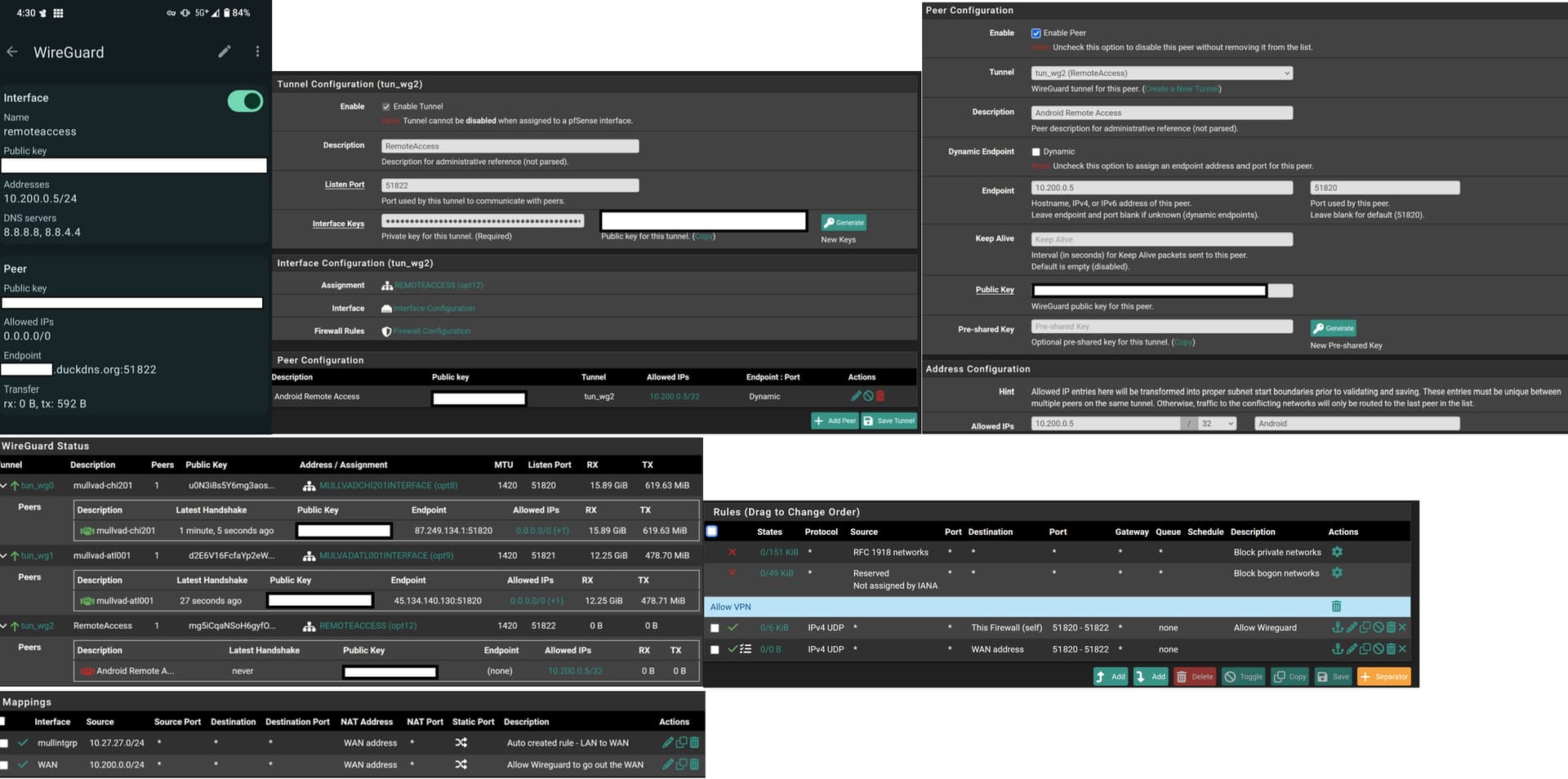The width and height of the screenshot is (1568, 779).
Task: Tap the pencil edit icon in WireGuard app
Action: pos(225,51)
